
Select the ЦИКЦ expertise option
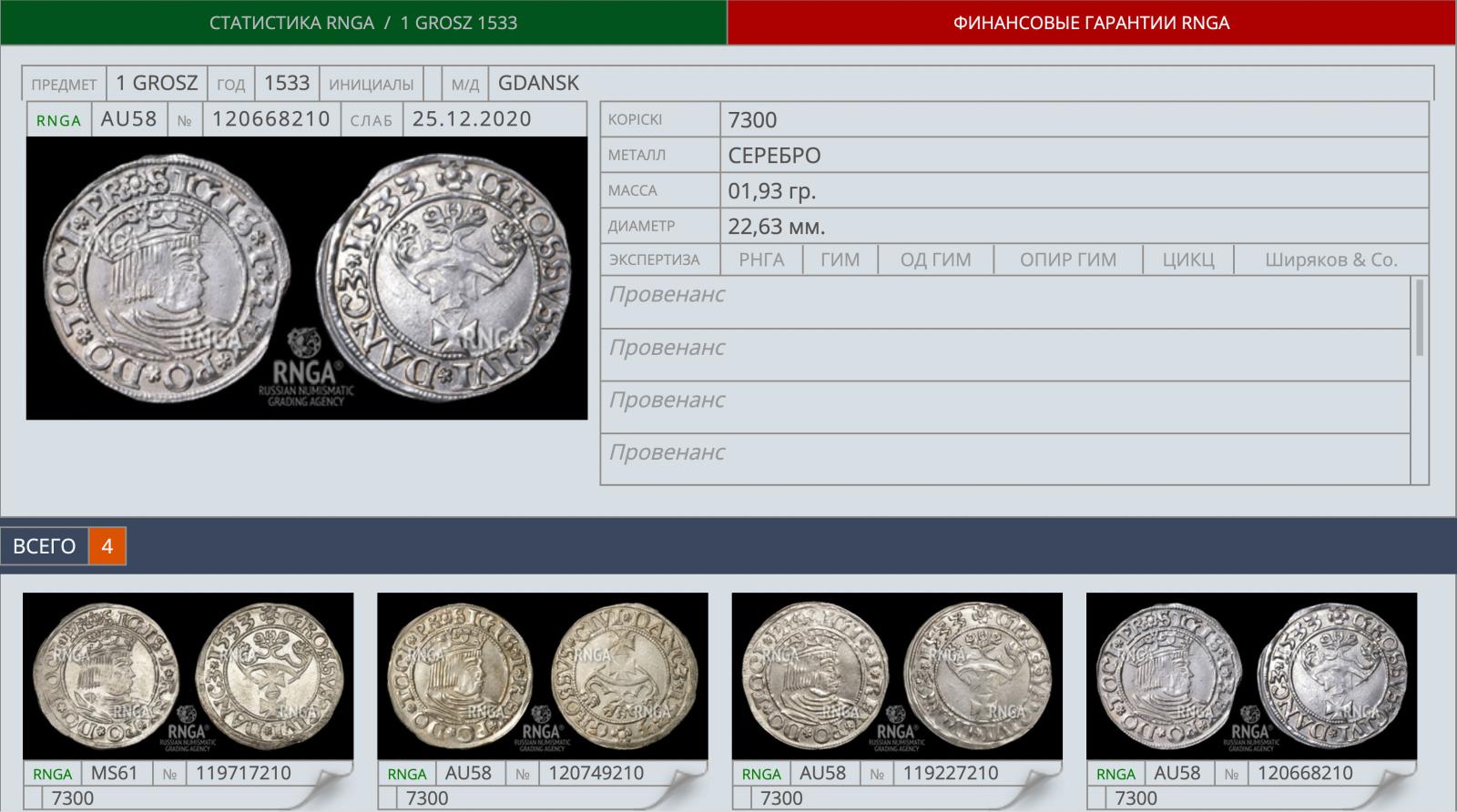(x=1188, y=259)
